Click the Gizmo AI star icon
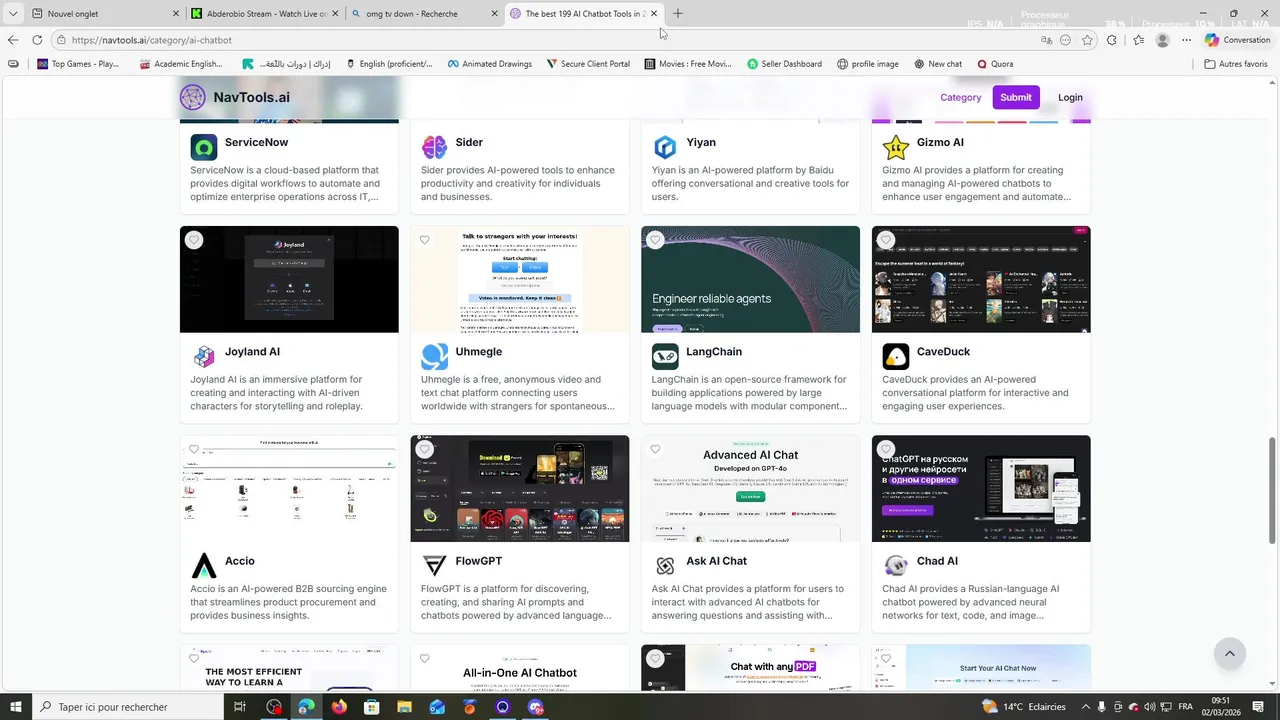Image resolution: width=1280 pixels, height=720 pixels. click(x=896, y=147)
